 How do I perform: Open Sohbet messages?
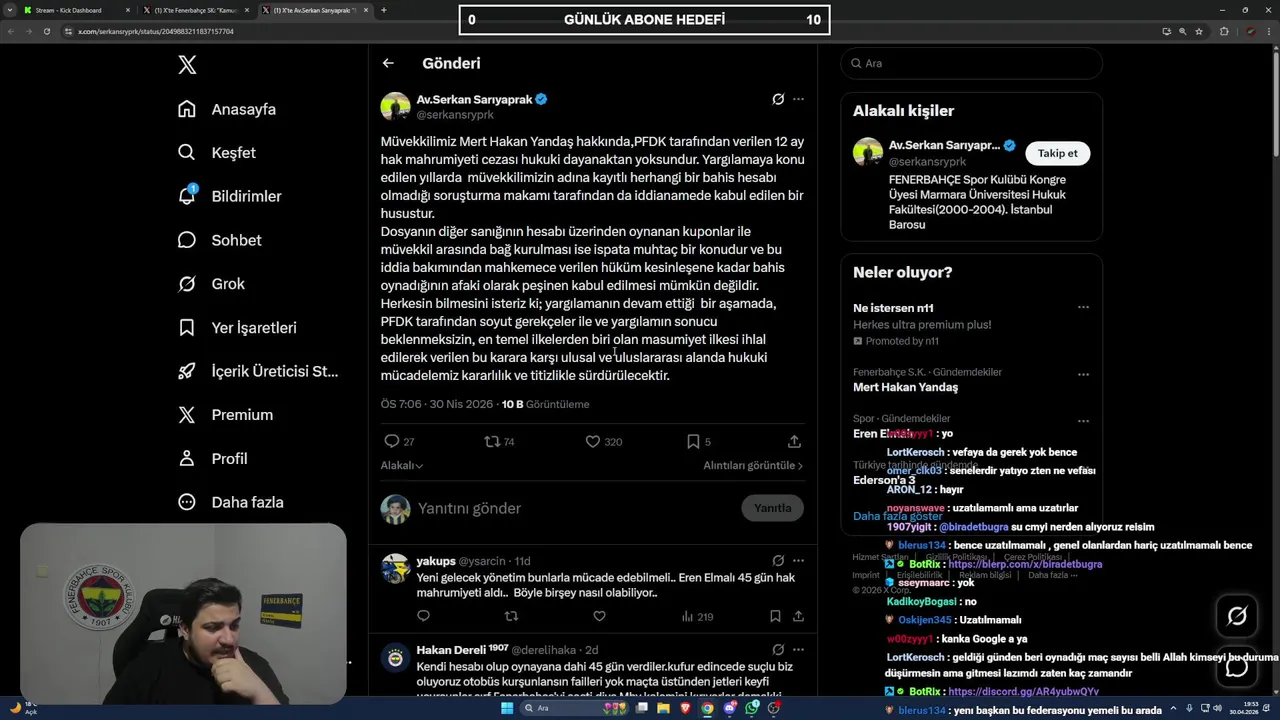[219, 240]
